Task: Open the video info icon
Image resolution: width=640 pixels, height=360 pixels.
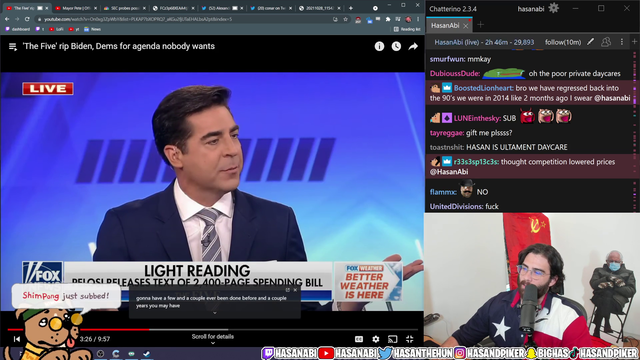Action: tap(379, 46)
